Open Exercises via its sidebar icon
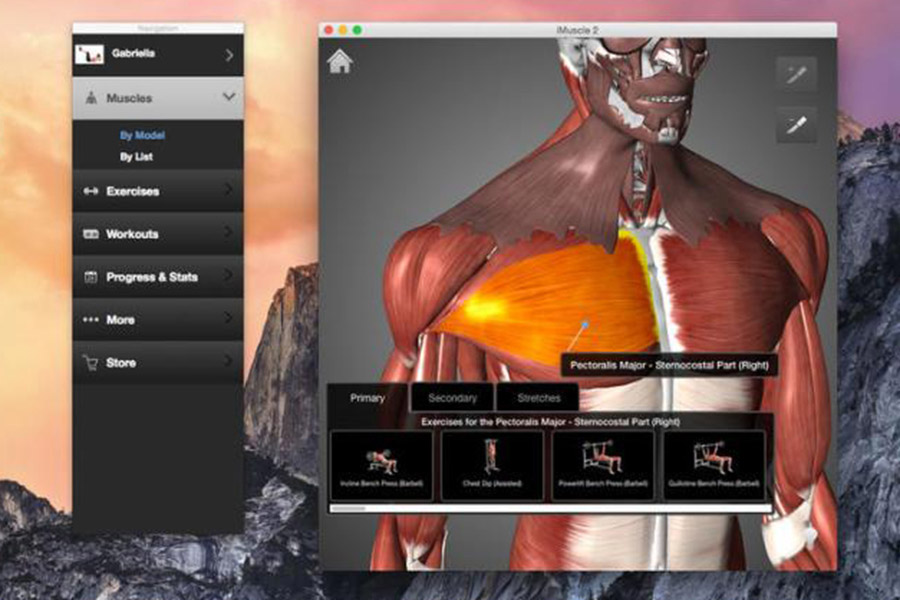This screenshot has height=600, width=900. coord(89,191)
